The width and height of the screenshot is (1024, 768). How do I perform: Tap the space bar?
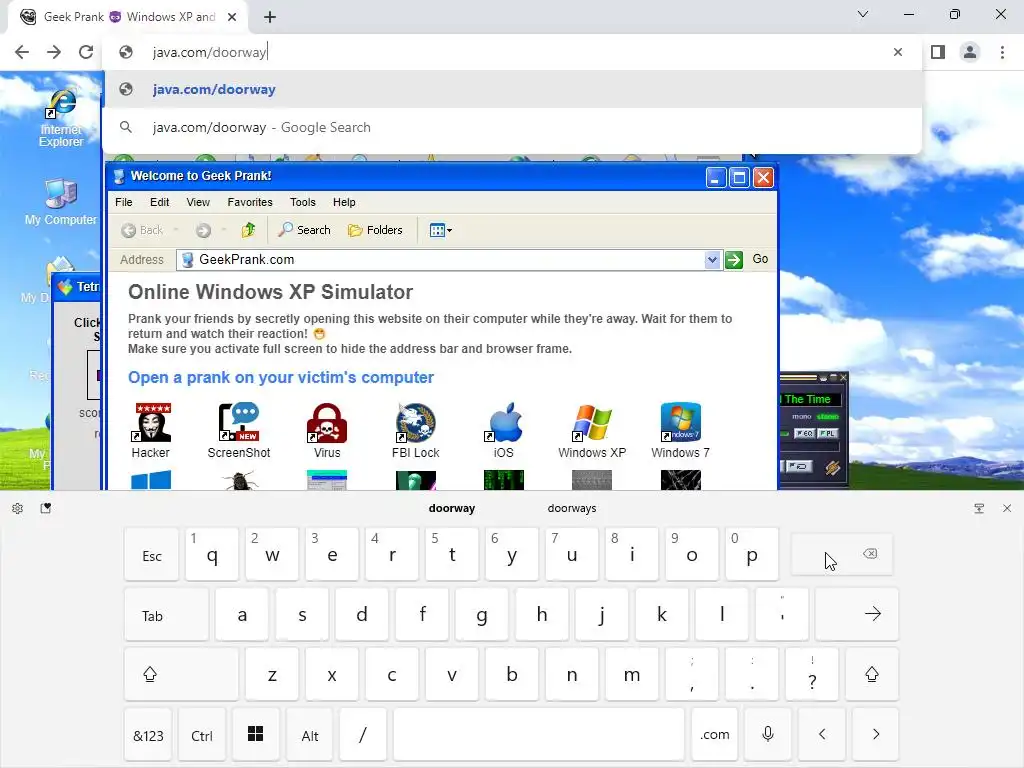click(x=539, y=735)
